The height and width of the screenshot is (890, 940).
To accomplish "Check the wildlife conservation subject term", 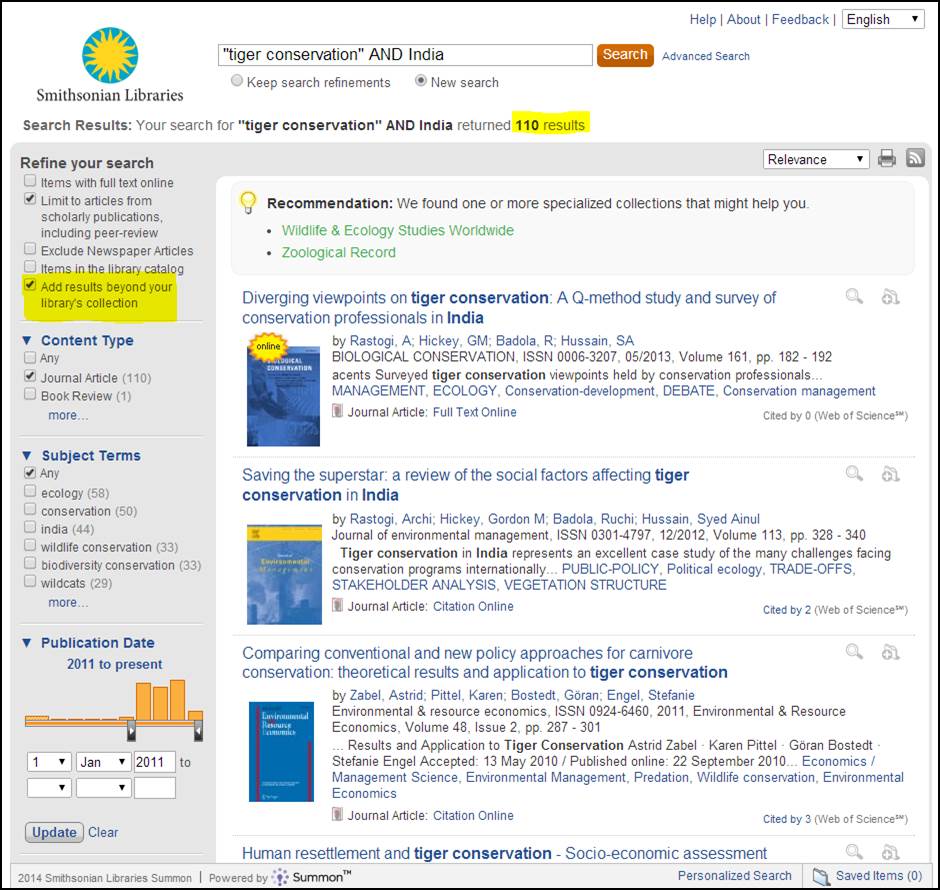I will 30,545.
